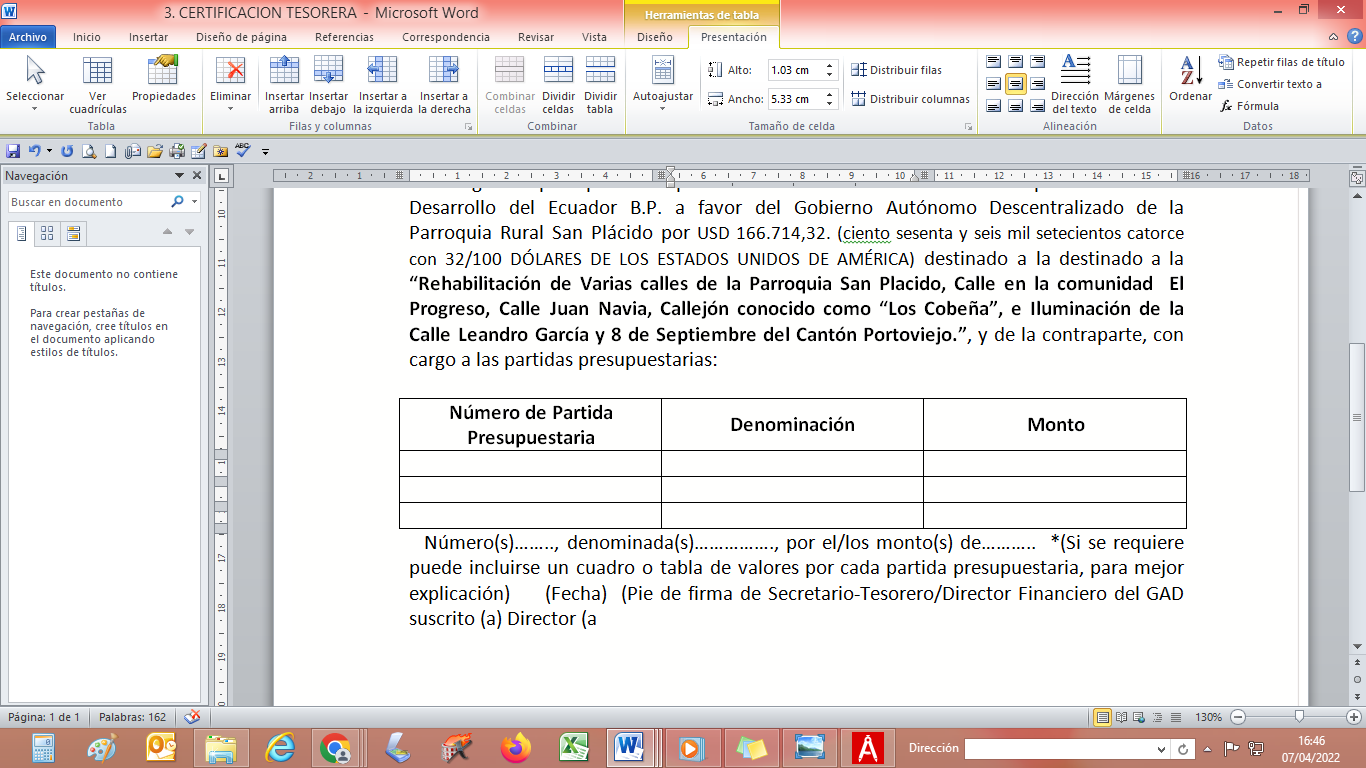
Task: Click the zoom slider handle
Action: 1298,717
